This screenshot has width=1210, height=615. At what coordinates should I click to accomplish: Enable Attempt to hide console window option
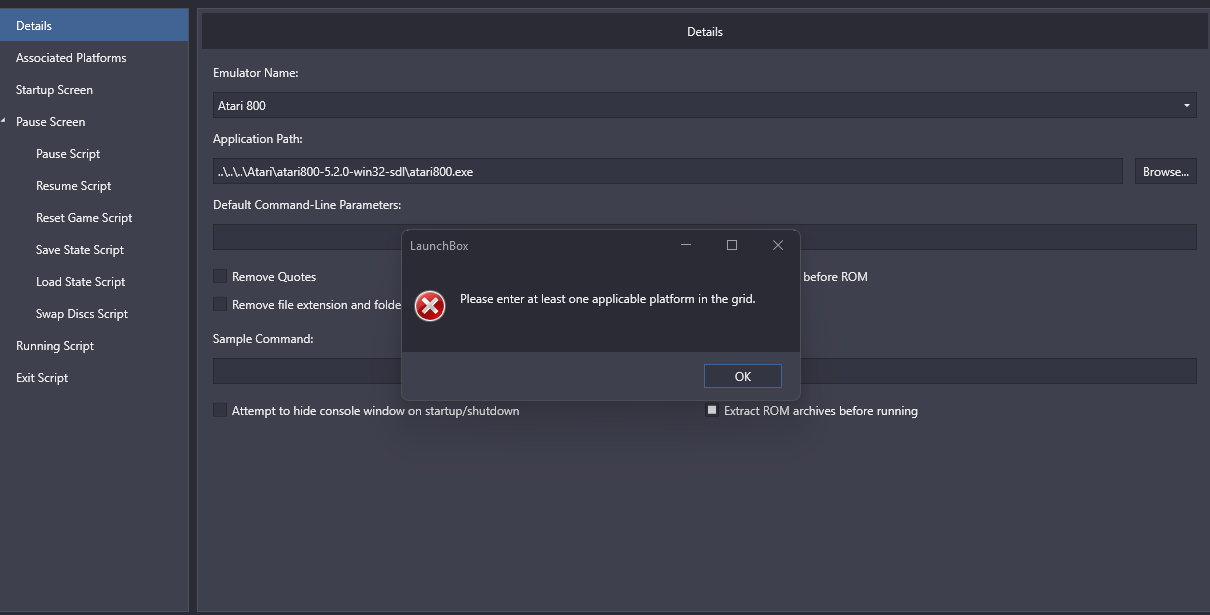pos(220,411)
